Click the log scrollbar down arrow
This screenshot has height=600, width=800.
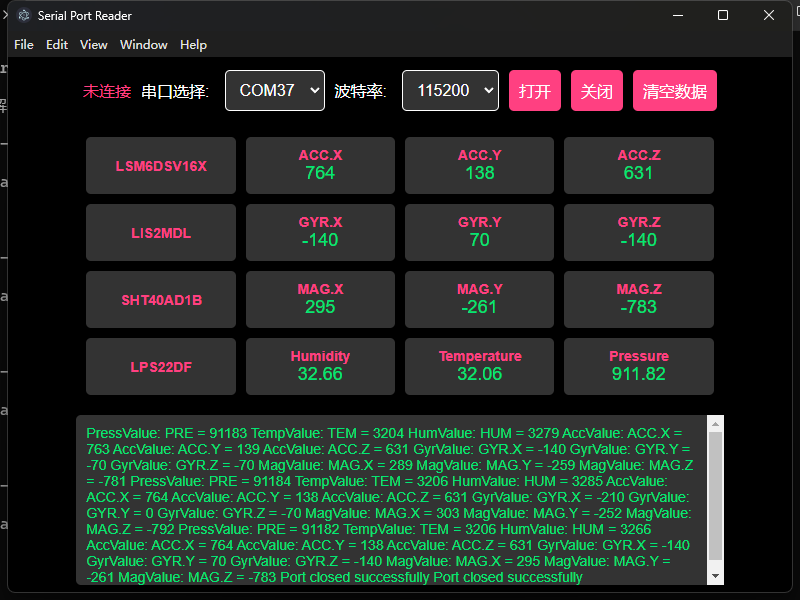click(x=715, y=576)
